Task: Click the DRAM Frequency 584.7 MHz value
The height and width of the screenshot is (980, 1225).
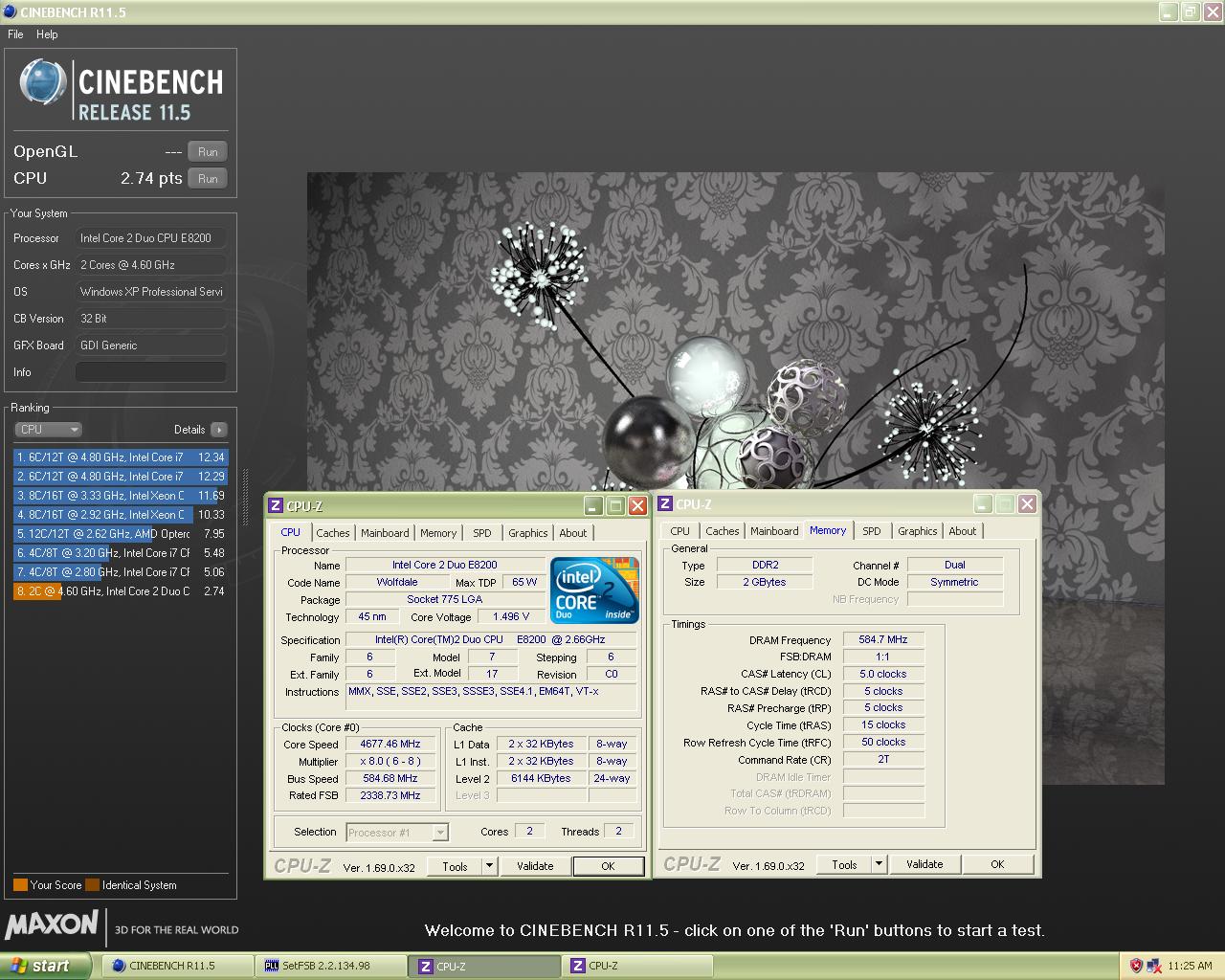Action: pos(883,639)
